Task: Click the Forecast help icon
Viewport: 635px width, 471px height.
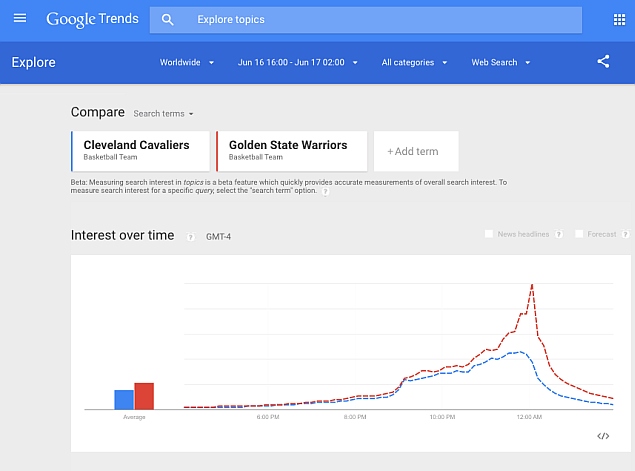Action: click(x=626, y=234)
